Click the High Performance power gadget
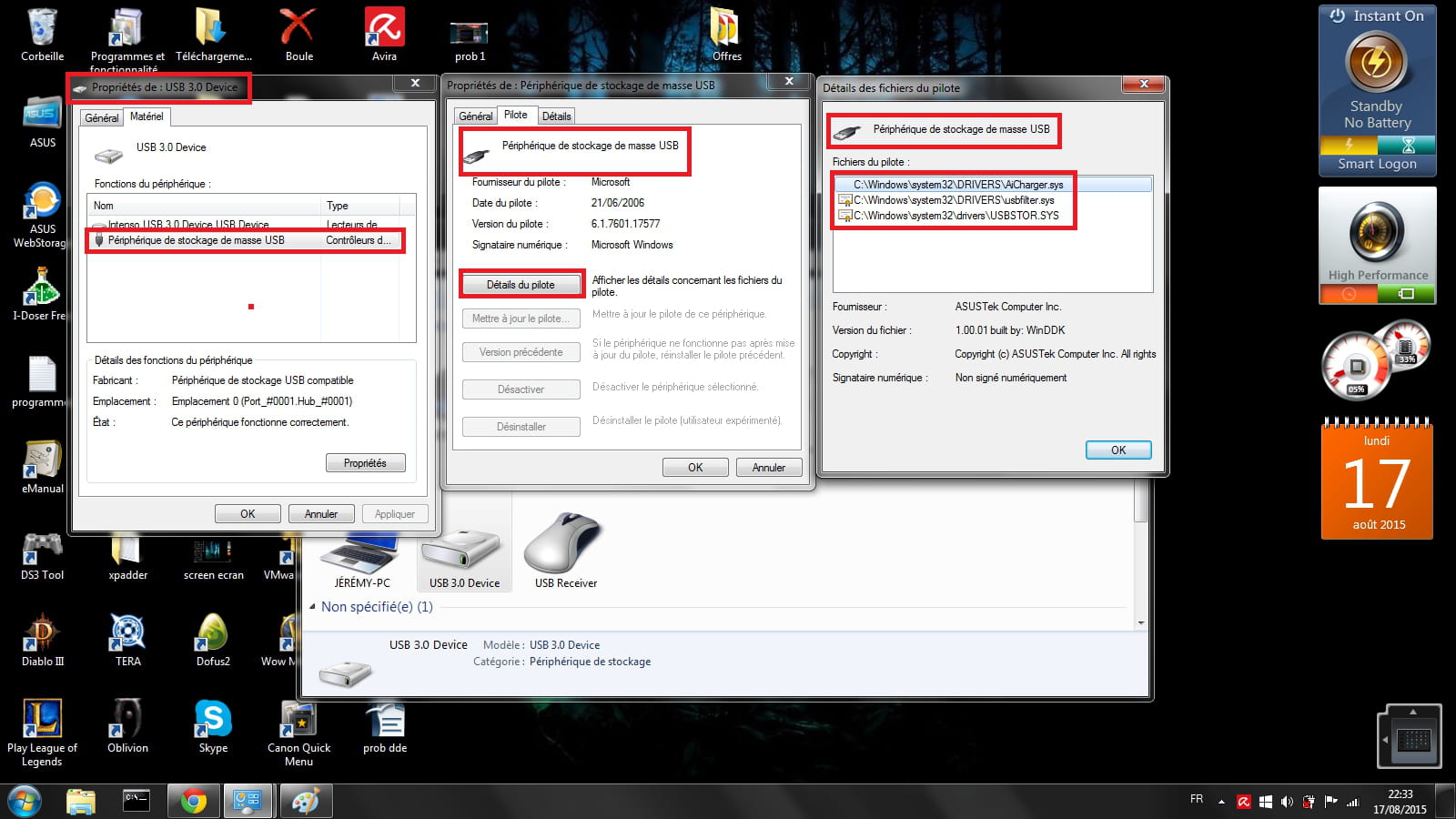 (1377, 245)
